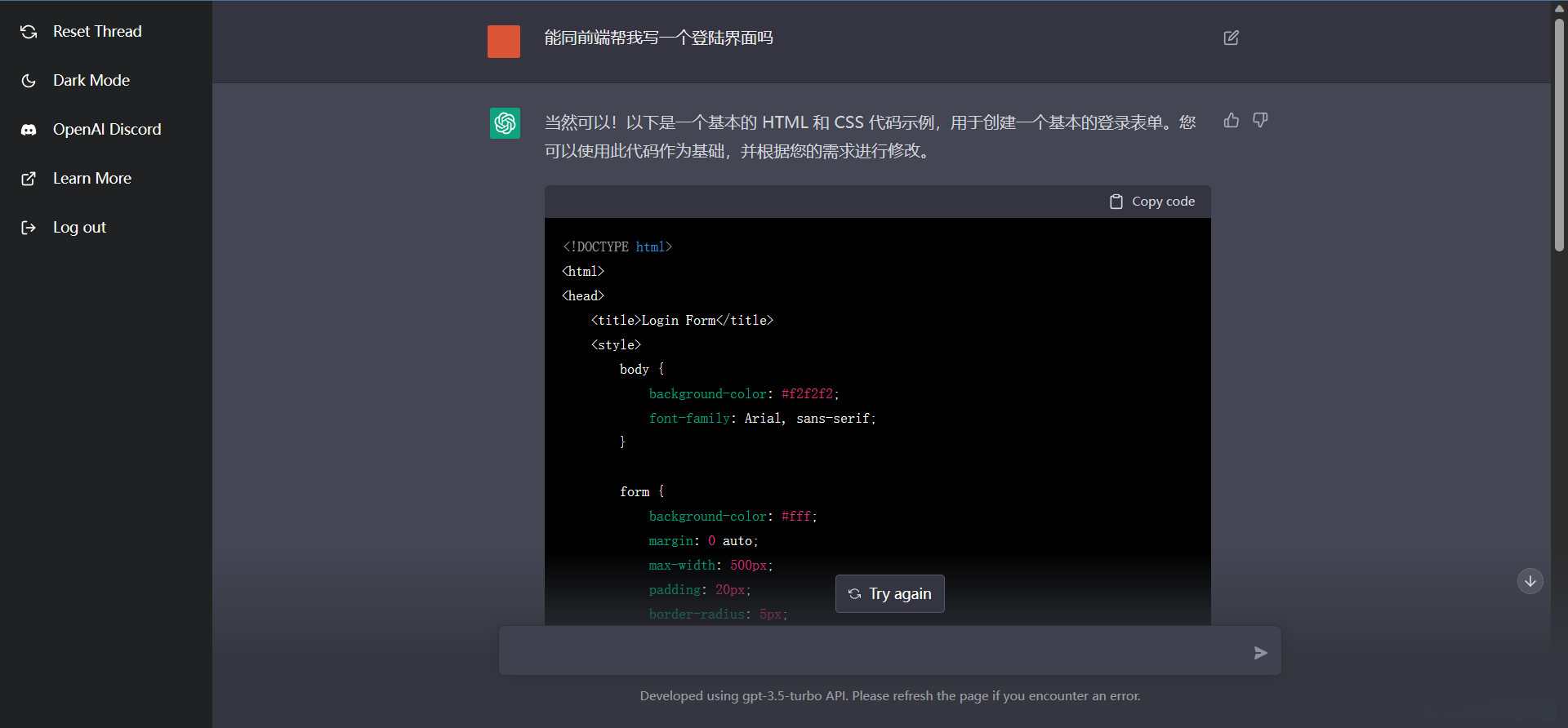Click the "body {" selector line

click(x=642, y=370)
